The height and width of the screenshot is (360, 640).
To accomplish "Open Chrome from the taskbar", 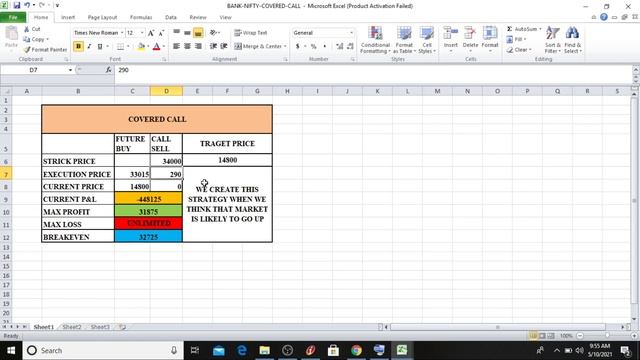I will pyautogui.click(x=356, y=350).
